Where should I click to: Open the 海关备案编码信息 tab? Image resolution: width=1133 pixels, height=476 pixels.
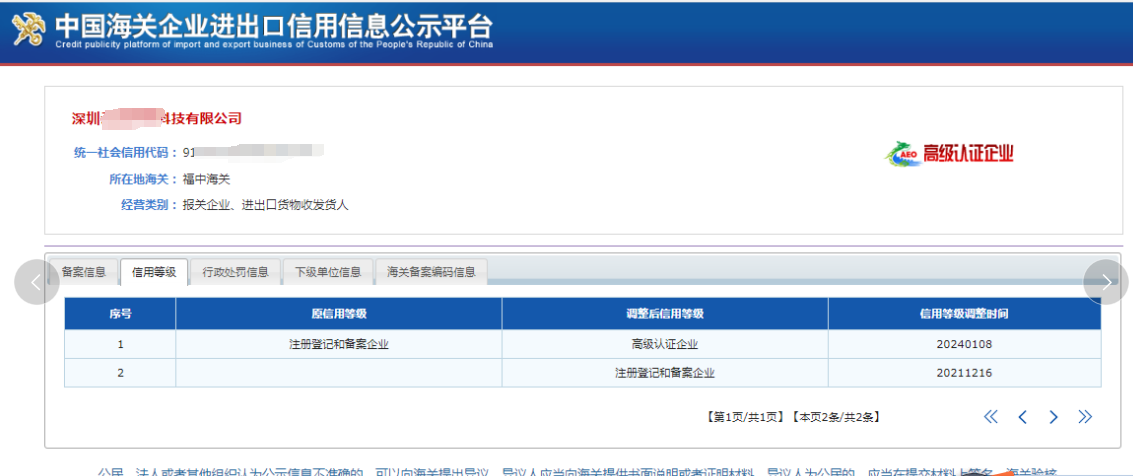[431, 272]
